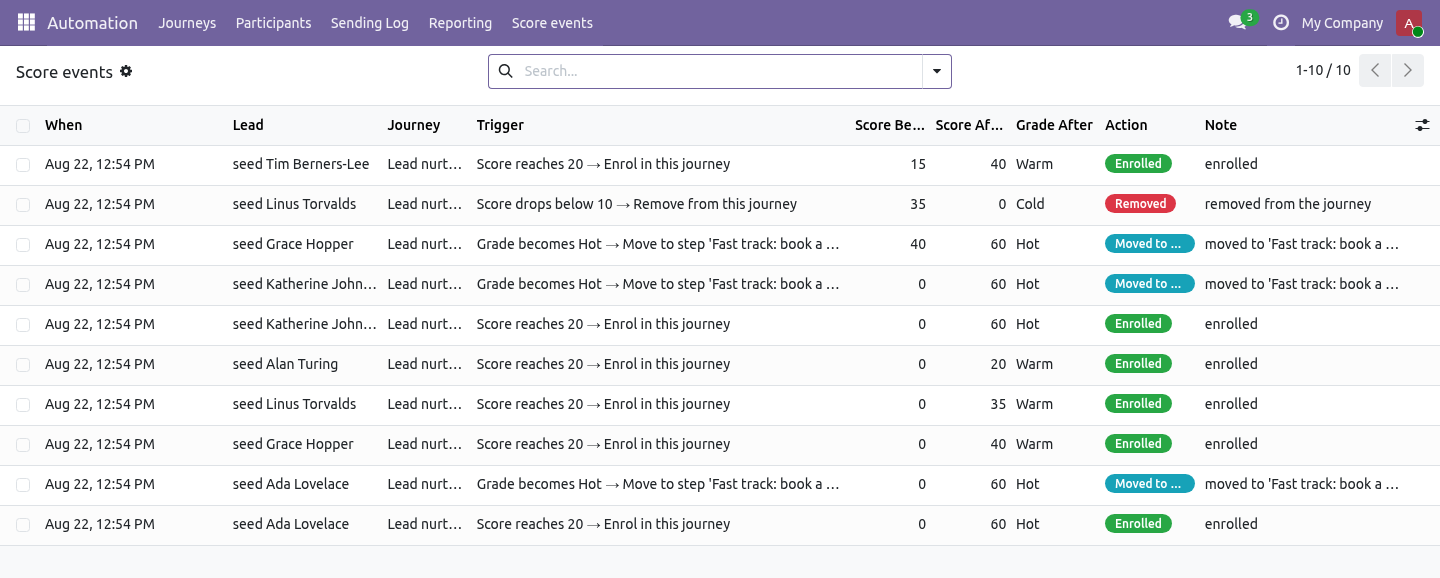Click Score Before value 15
The height and width of the screenshot is (578, 1440).
click(918, 164)
